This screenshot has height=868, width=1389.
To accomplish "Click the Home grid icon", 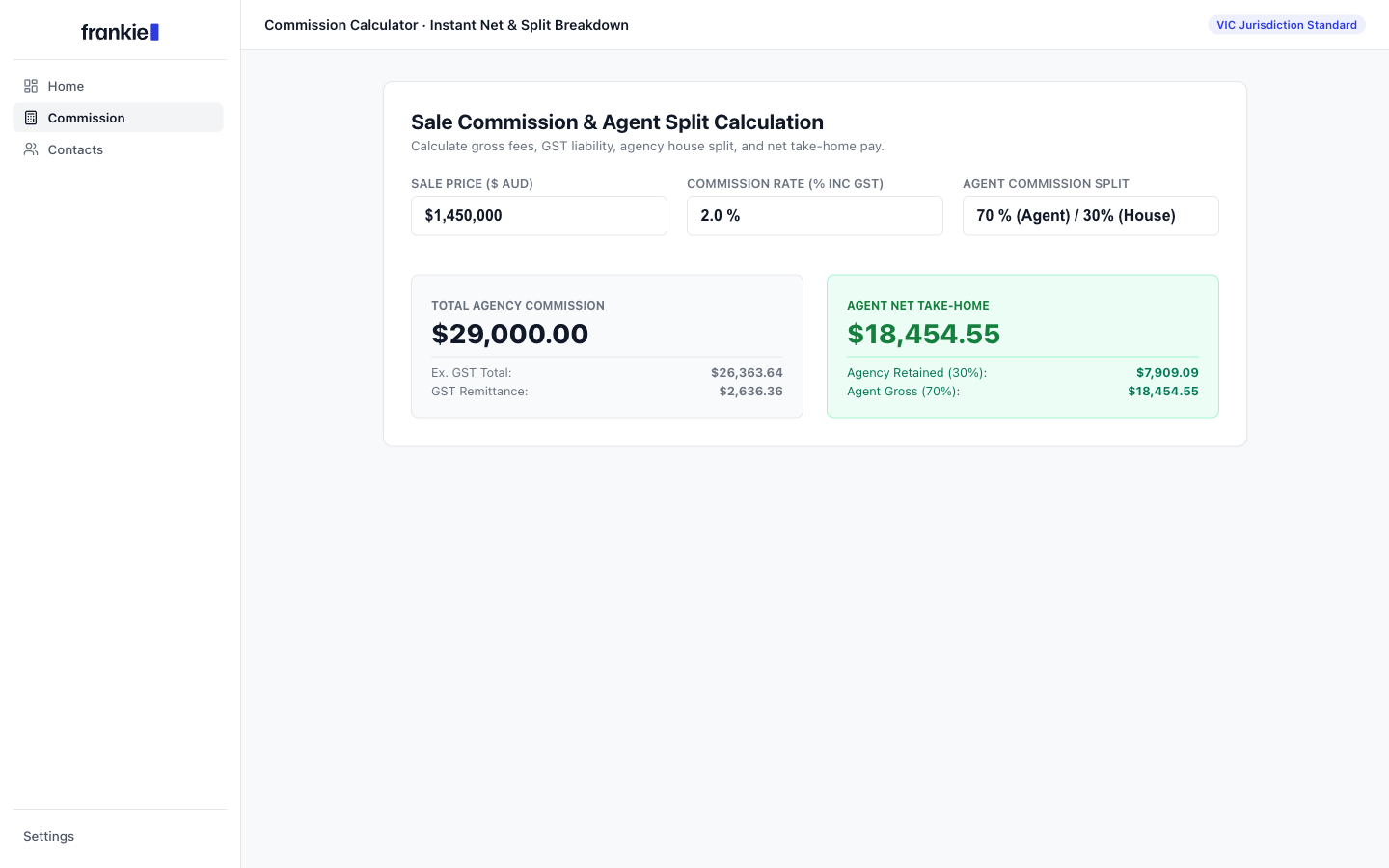I will click(31, 86).
